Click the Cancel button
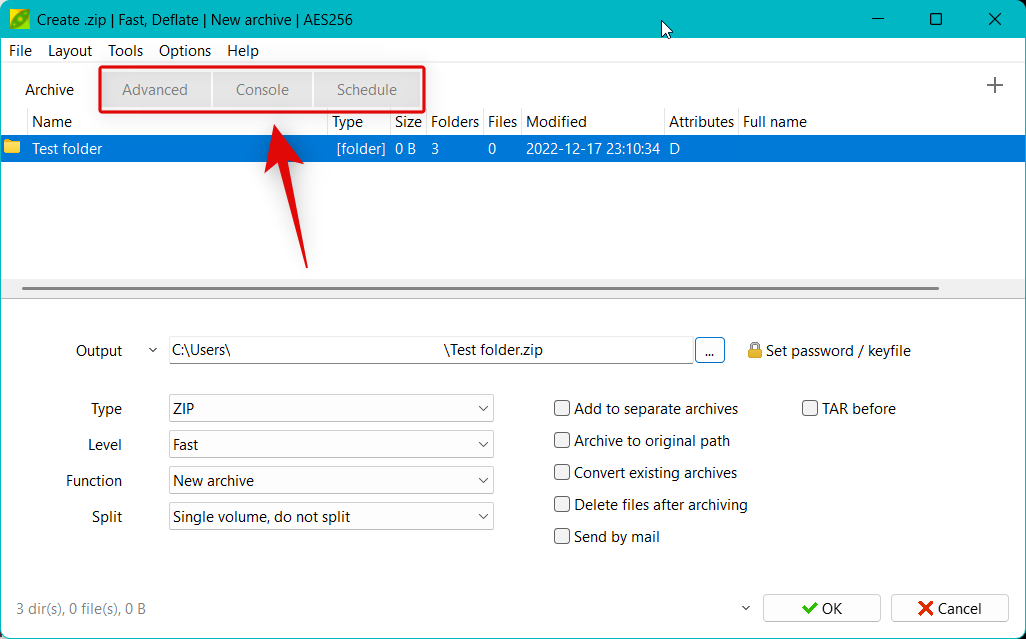The image size is (1026, 639). [x=949, y=608]
